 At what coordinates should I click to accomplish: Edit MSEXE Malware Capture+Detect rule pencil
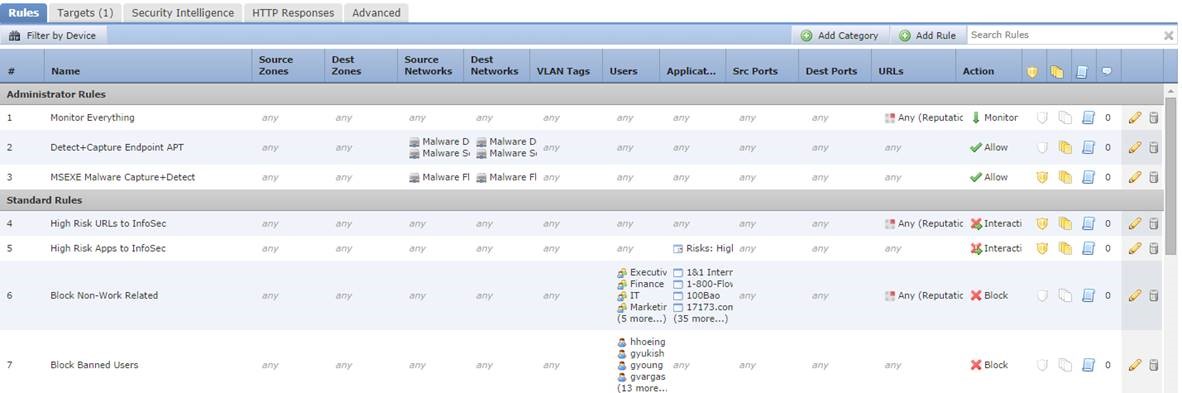[x=1135, y=177]
